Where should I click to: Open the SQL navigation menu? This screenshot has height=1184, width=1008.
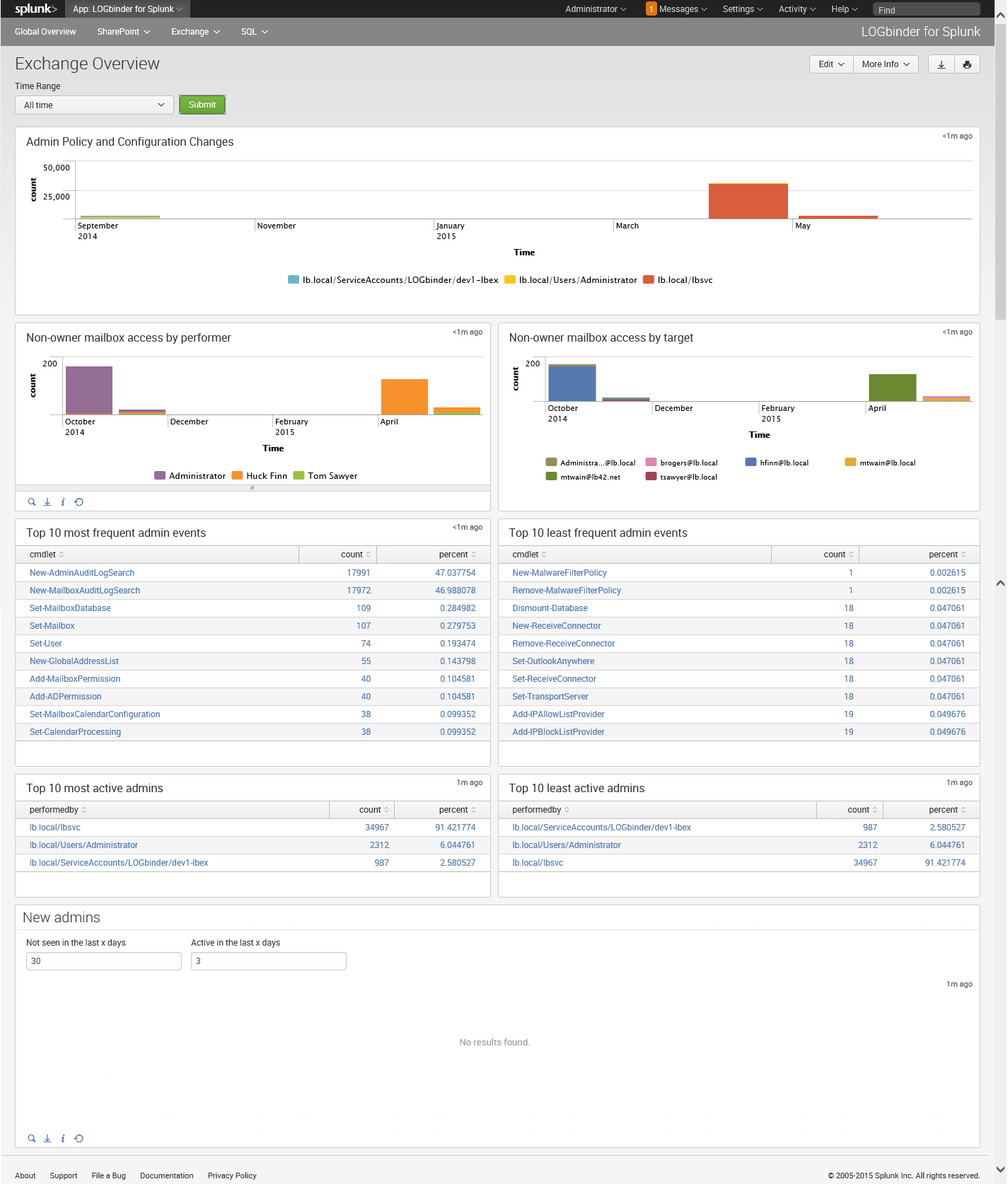[x=255, y=32]
